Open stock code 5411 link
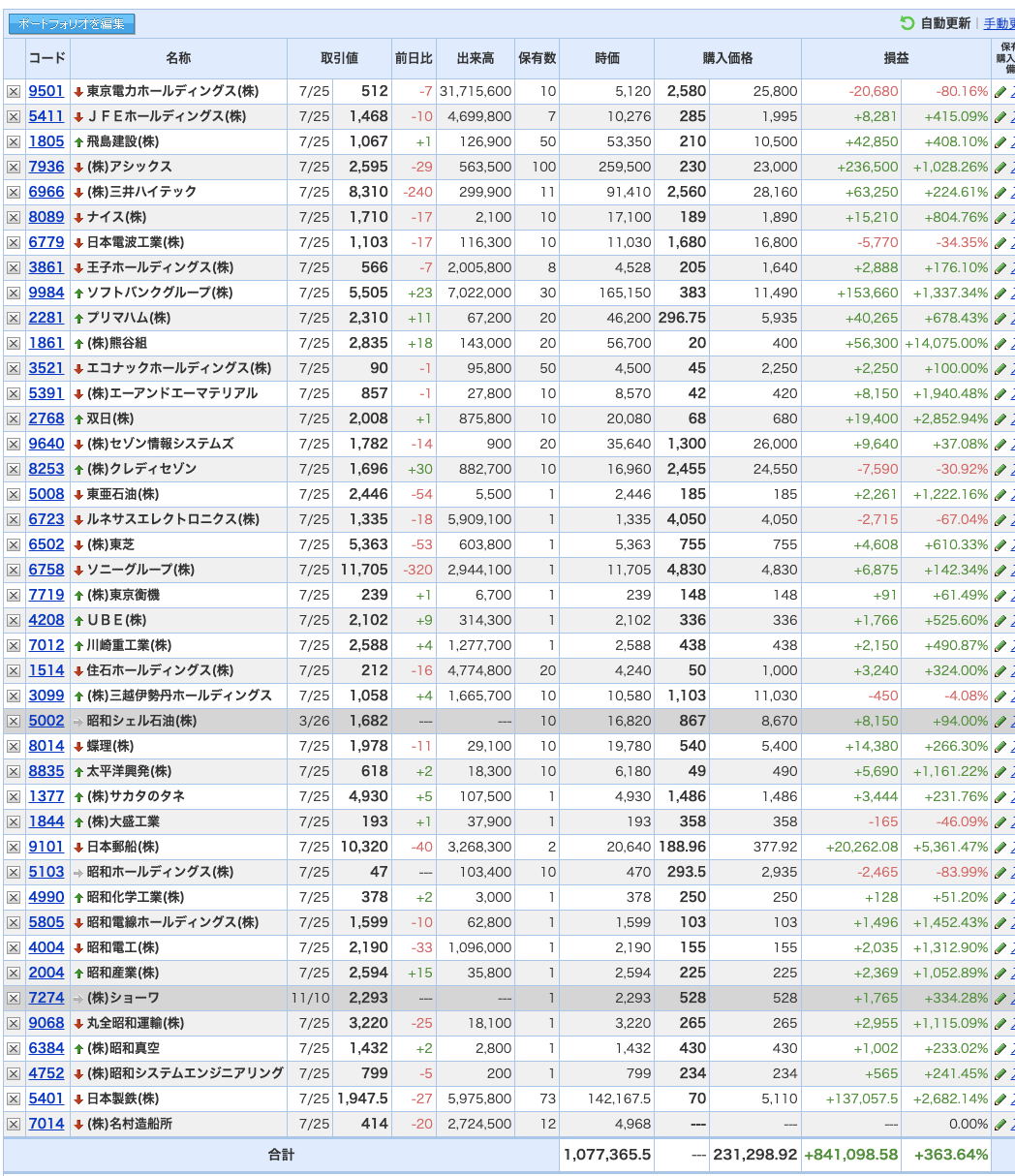 point(46,116)
